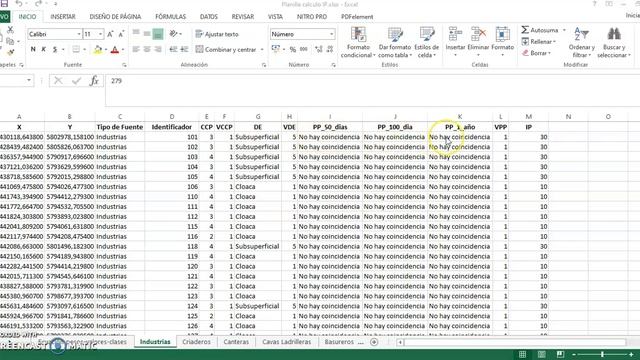Open Combinar y centrar dropdown arrow
The height and width of the screenshot is (360, 640).
pos(262,50)
